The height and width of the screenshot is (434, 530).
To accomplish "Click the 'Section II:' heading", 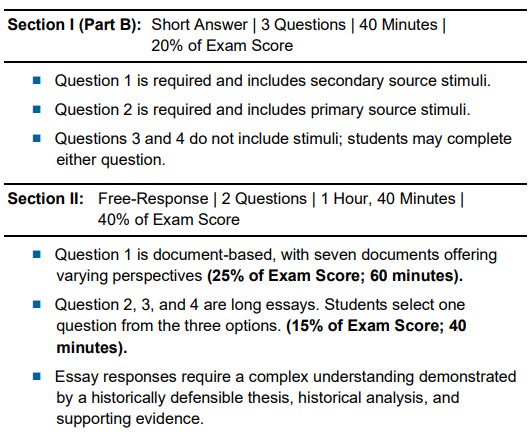I will click(46, 199).
